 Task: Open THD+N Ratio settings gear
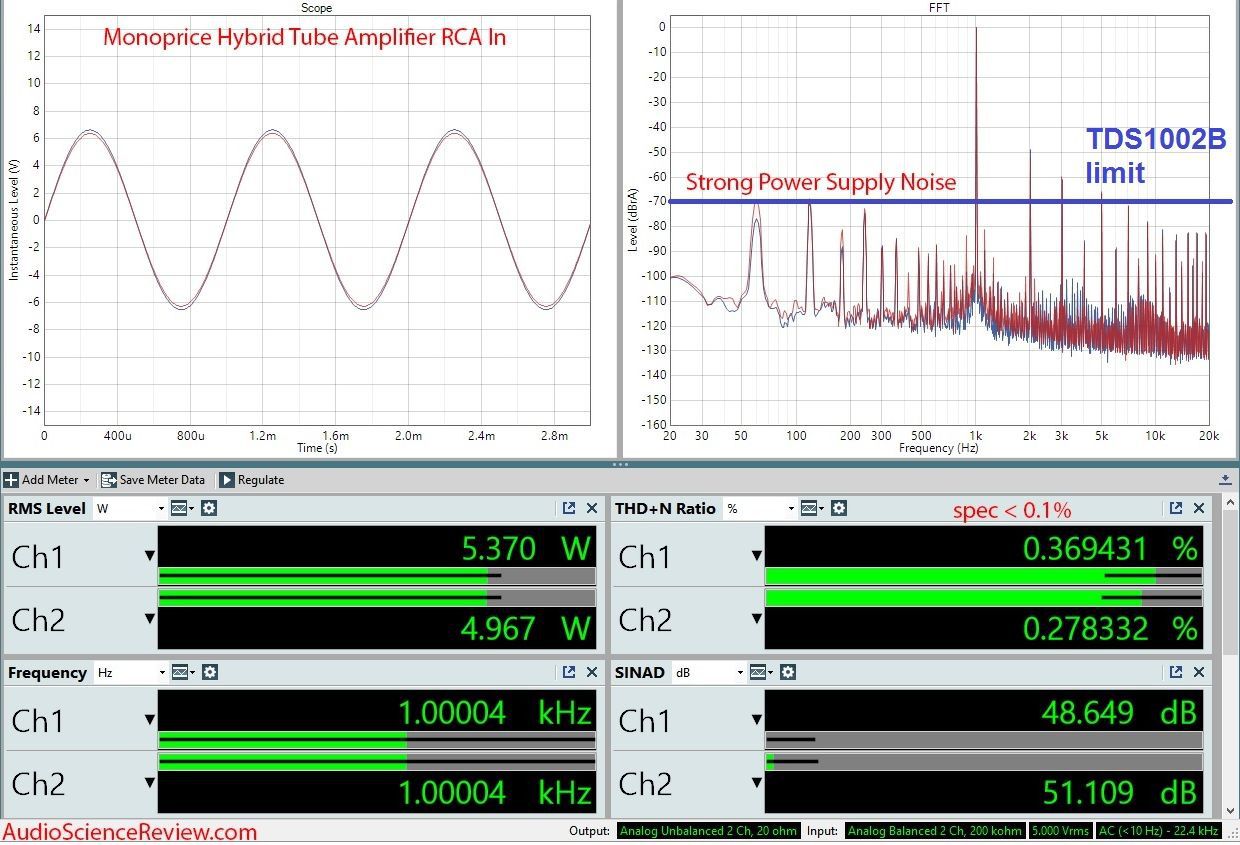[x=839, y=508]
